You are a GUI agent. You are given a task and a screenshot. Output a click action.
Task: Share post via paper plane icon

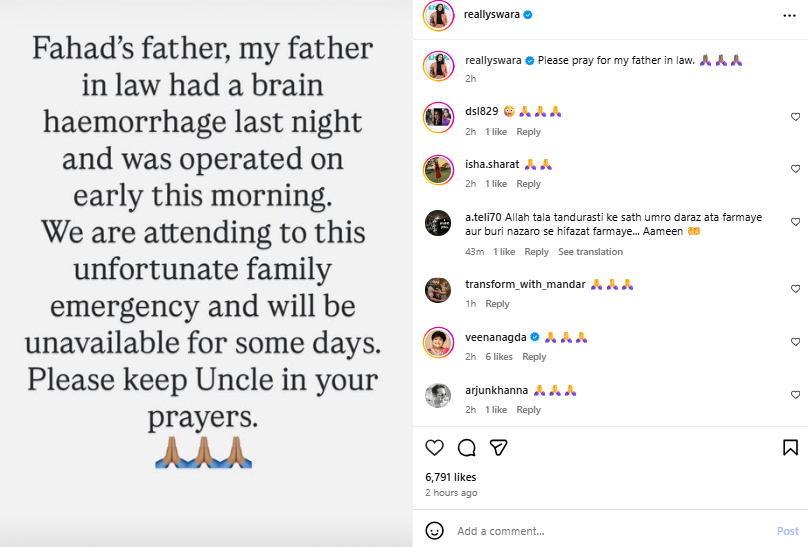(497, 447)
